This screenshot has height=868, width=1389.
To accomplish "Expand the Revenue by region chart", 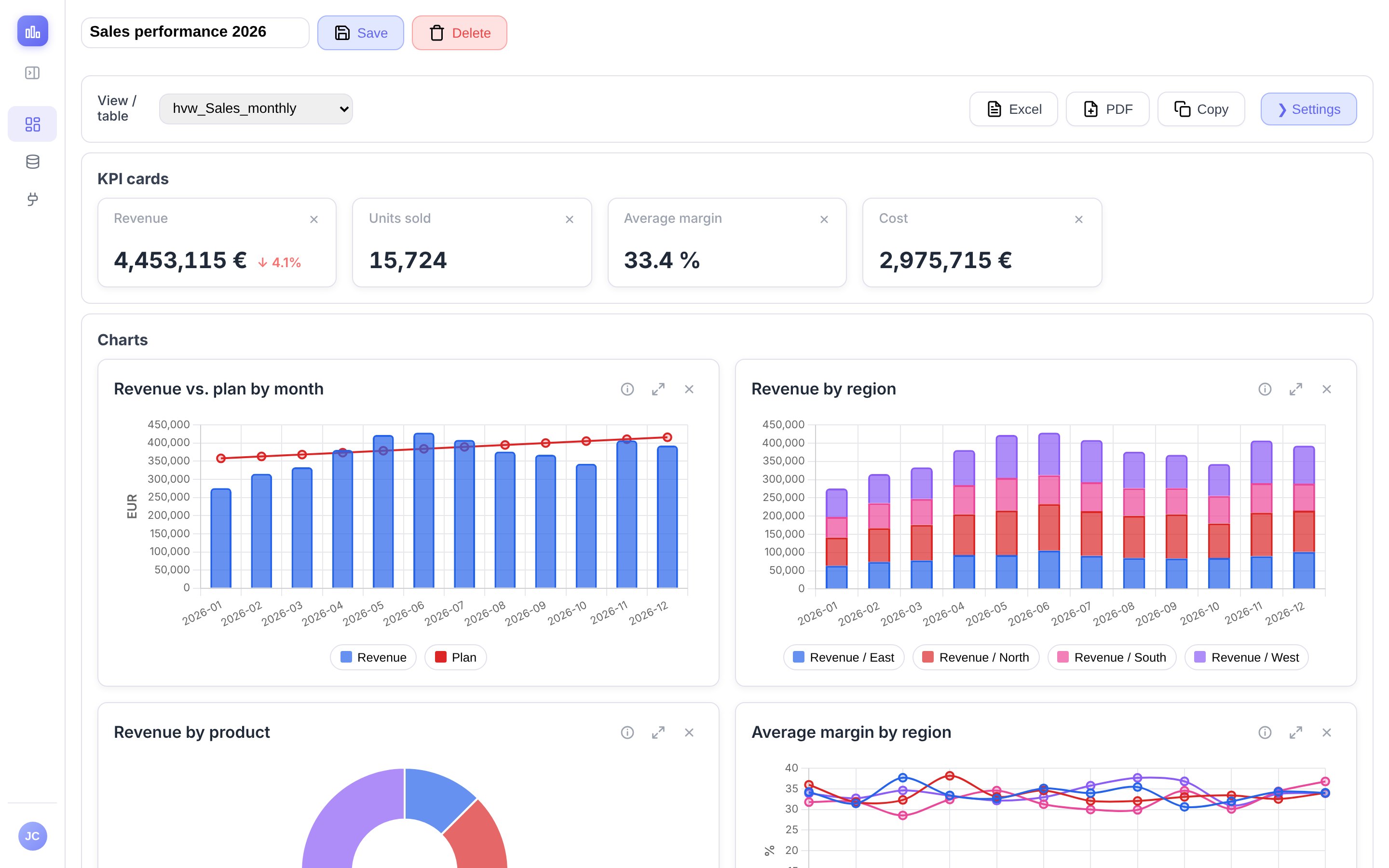I will pyautogui.click(x=1296, y=389).
